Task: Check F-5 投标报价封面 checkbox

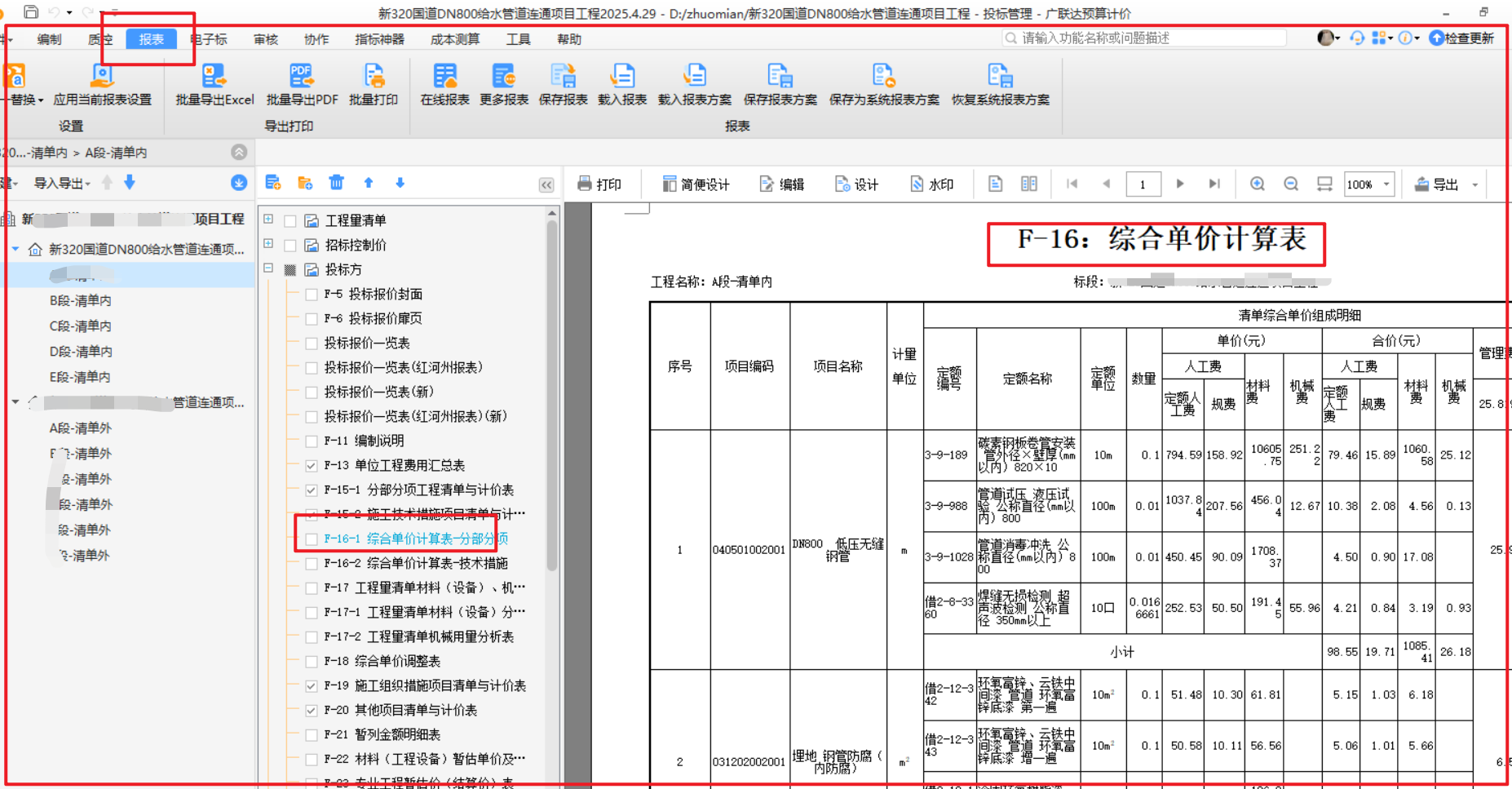Action: click(311, 294)
